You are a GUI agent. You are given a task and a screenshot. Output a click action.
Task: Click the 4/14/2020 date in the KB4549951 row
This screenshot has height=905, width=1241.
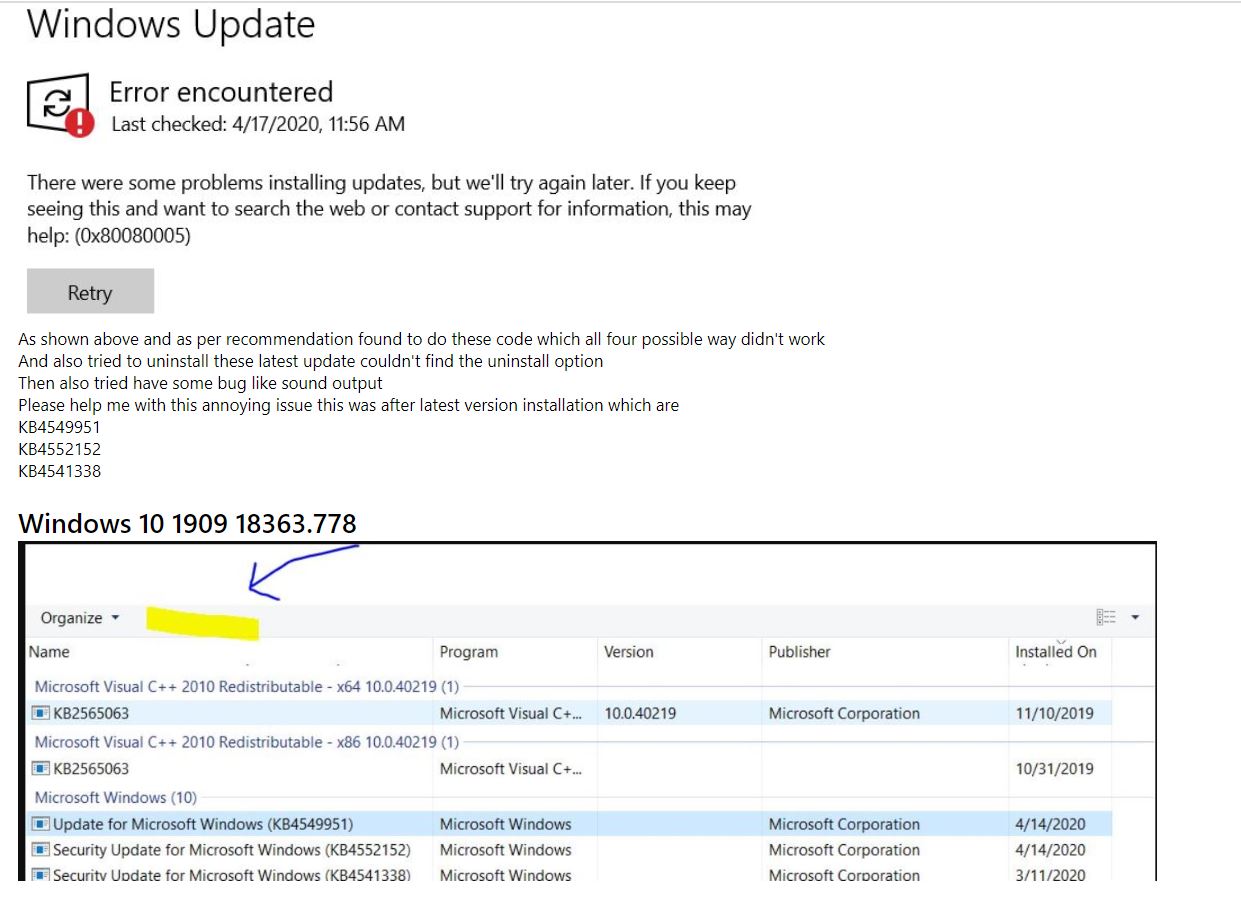1050,825
